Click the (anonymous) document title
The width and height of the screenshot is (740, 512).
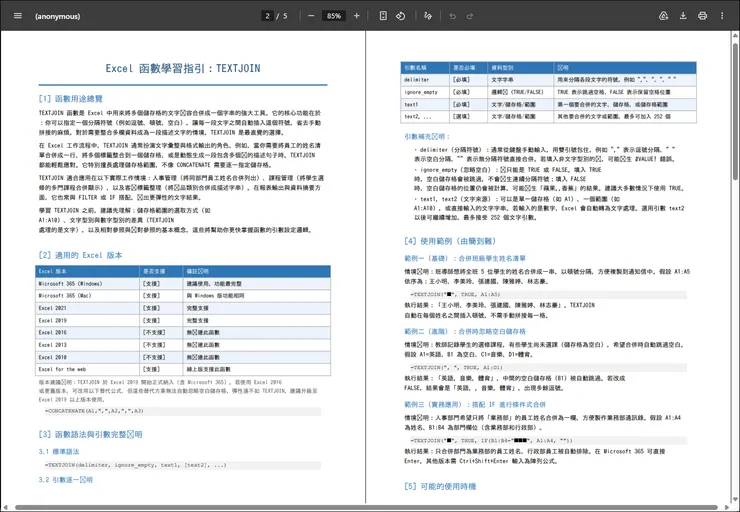click(x=57, y=16)
